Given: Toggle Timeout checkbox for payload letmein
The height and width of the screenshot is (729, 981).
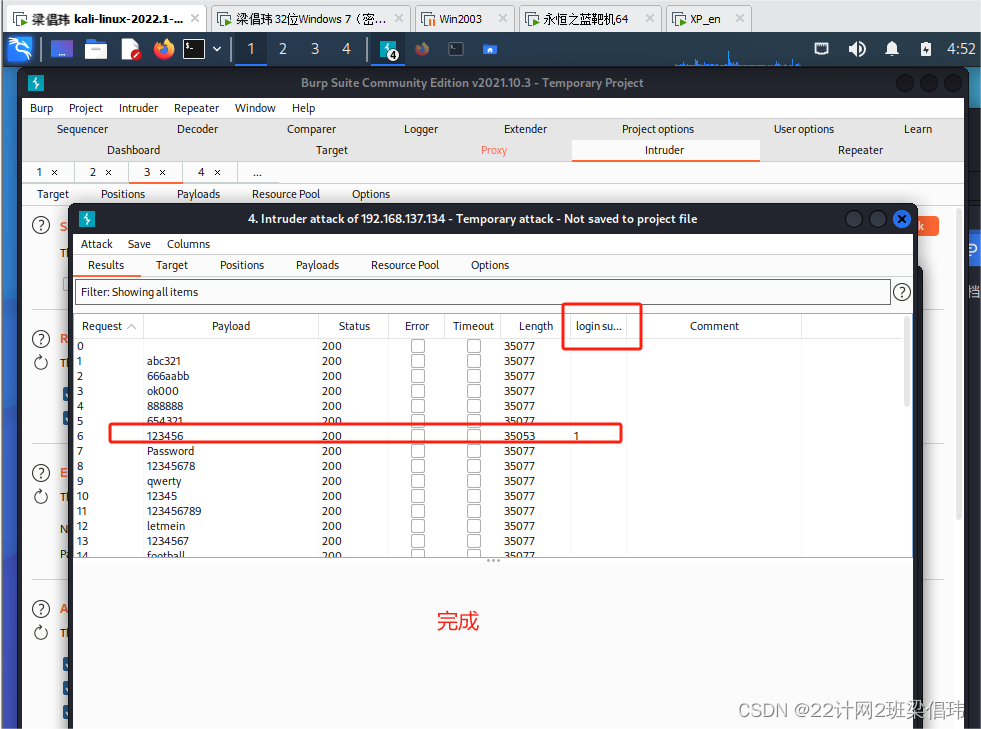Looking at the screenshot, I should click(x=474, y=526).
